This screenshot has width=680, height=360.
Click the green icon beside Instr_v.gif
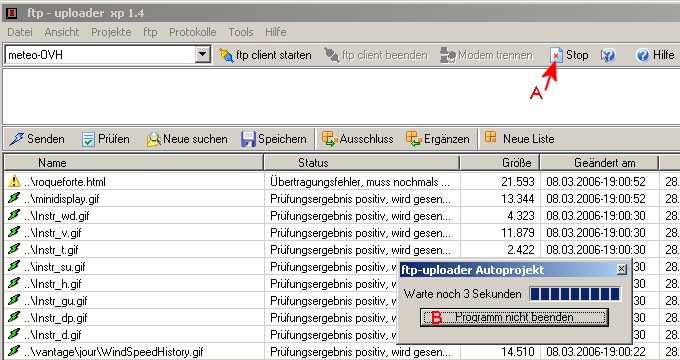pos(14,232)
